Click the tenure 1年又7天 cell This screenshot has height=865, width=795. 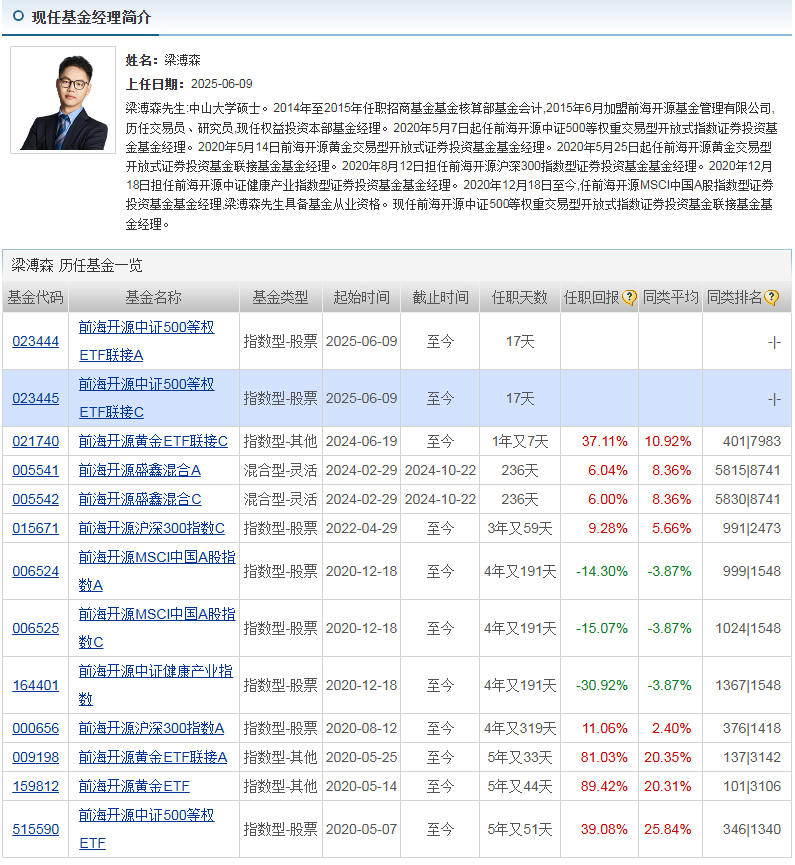coord(520,441)
